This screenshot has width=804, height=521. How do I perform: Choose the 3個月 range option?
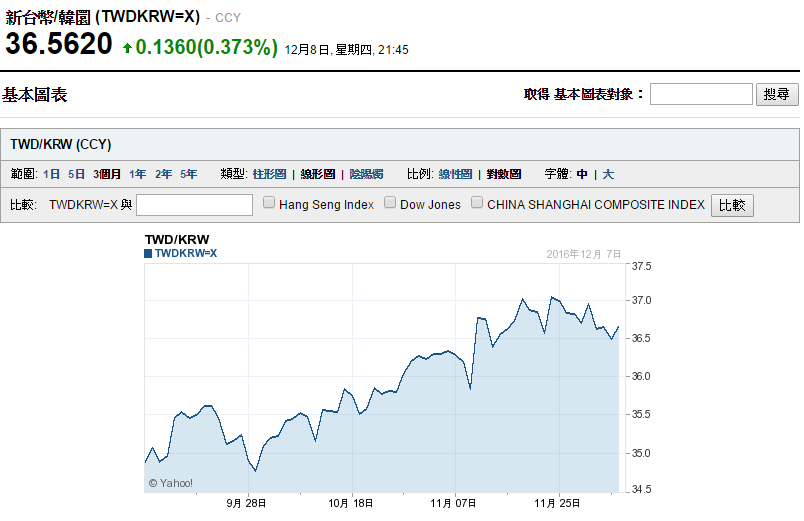(107, 174)
